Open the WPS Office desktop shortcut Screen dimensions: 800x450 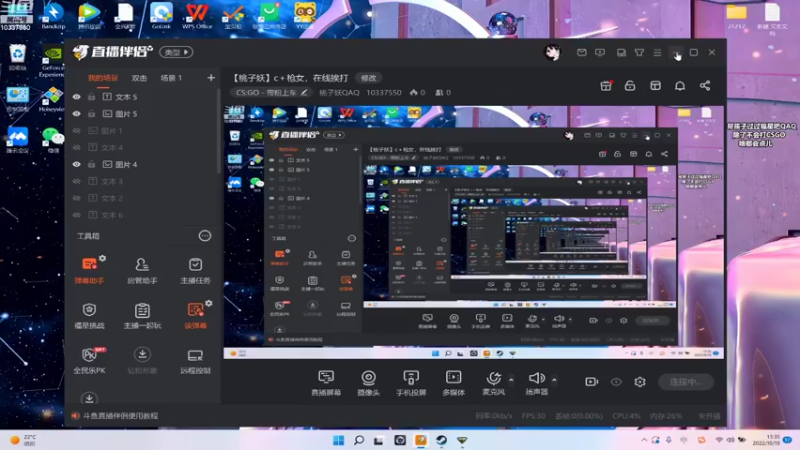tap(197, 16)
